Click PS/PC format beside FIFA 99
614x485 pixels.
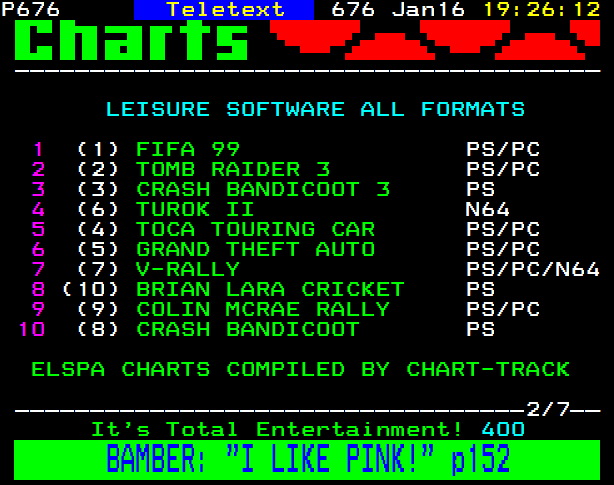click(503, 150)
